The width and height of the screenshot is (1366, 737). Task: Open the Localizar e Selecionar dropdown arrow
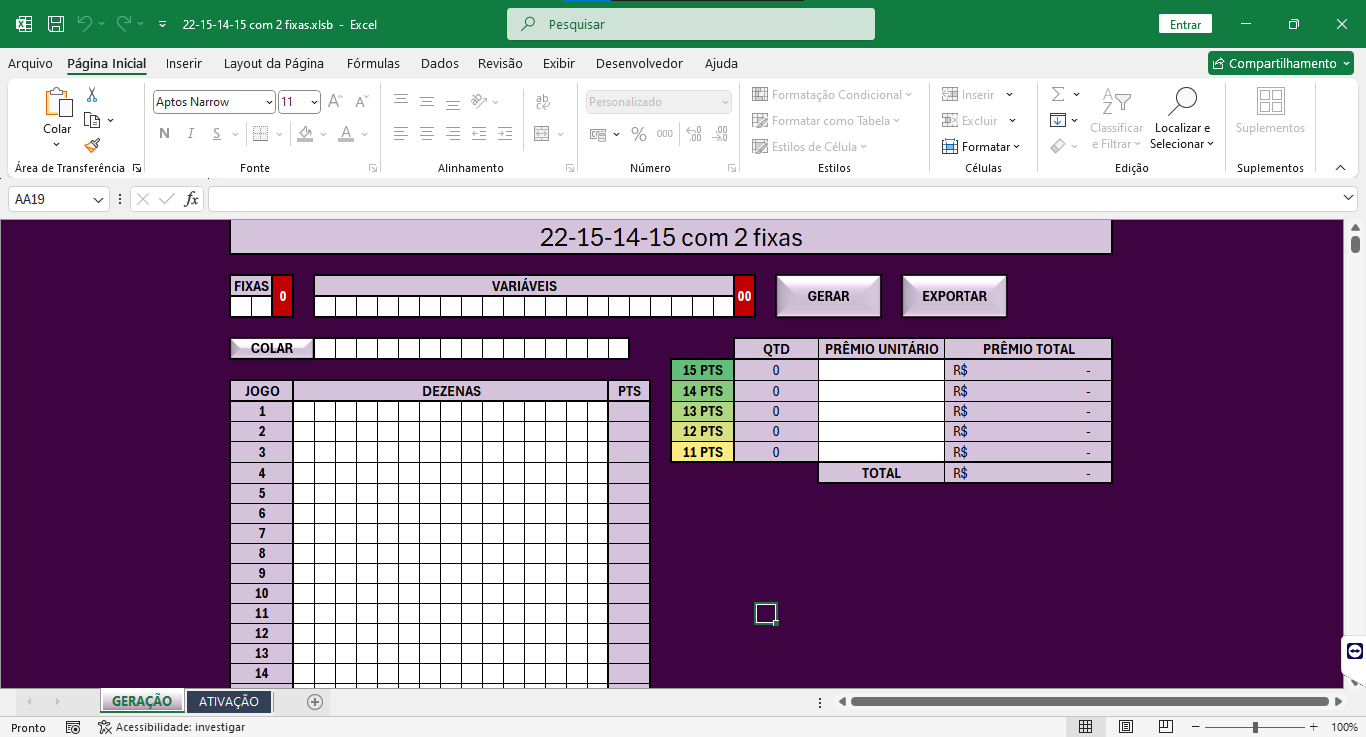1210,144
